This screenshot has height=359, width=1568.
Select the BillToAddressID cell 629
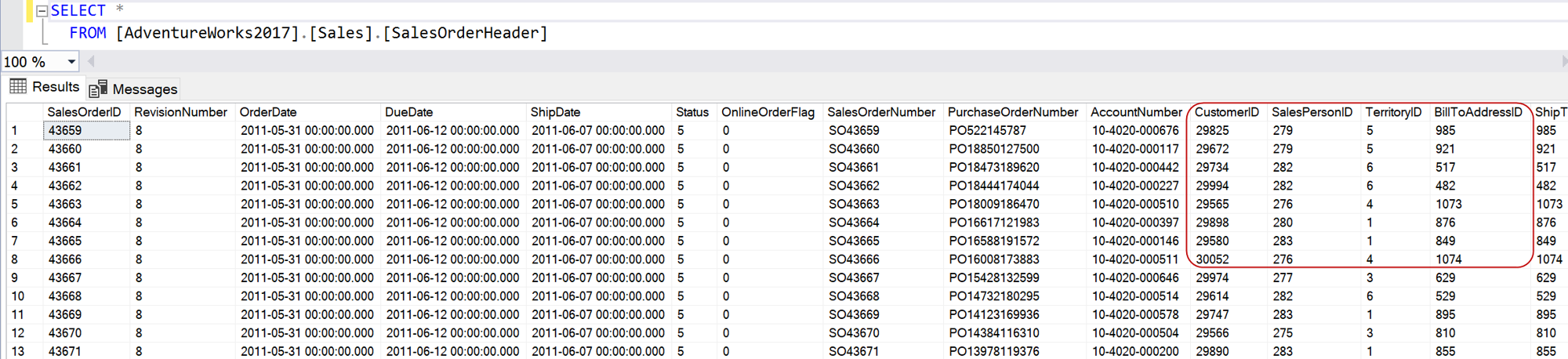(1480, 277)
